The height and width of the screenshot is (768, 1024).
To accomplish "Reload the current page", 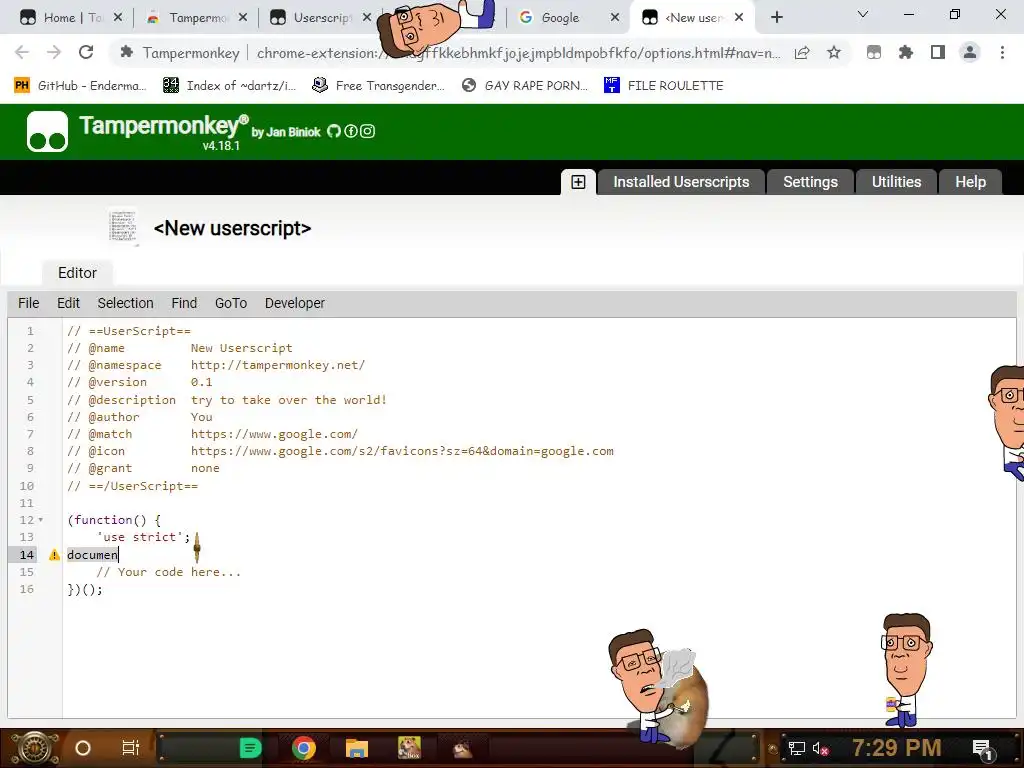I will [x=86, y=52].
